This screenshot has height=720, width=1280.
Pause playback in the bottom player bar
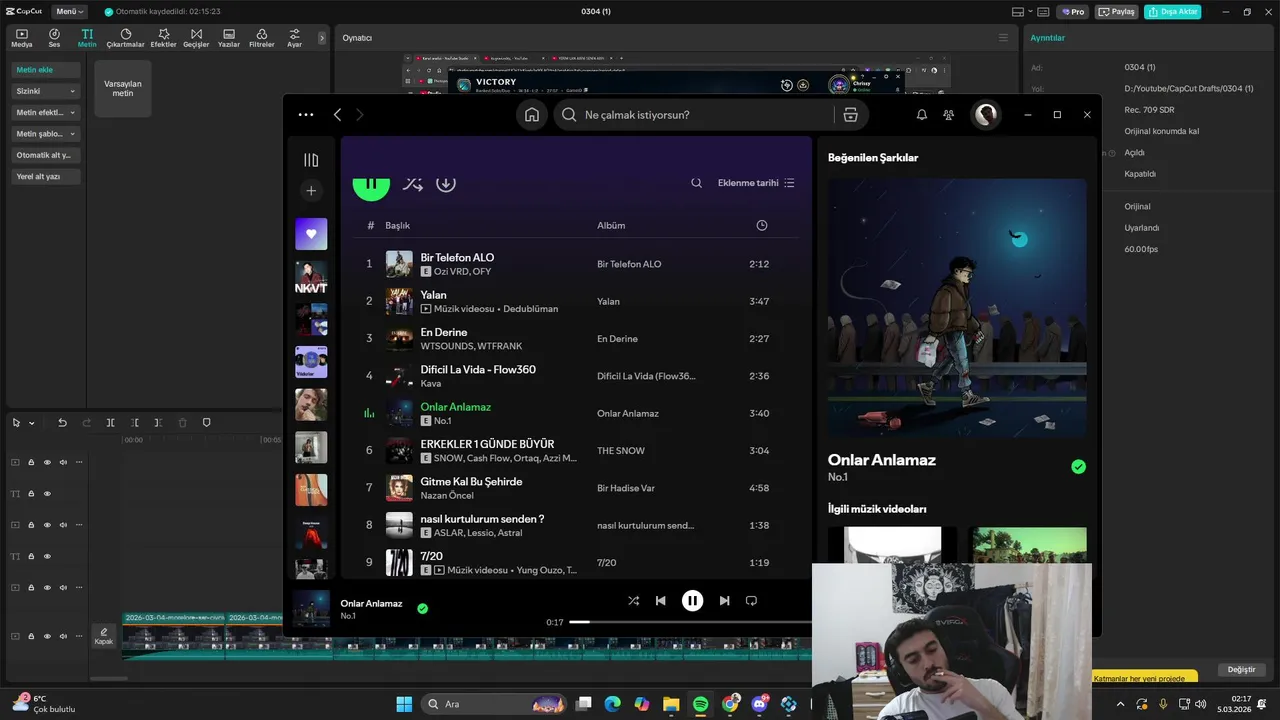(x=692, y=601)
